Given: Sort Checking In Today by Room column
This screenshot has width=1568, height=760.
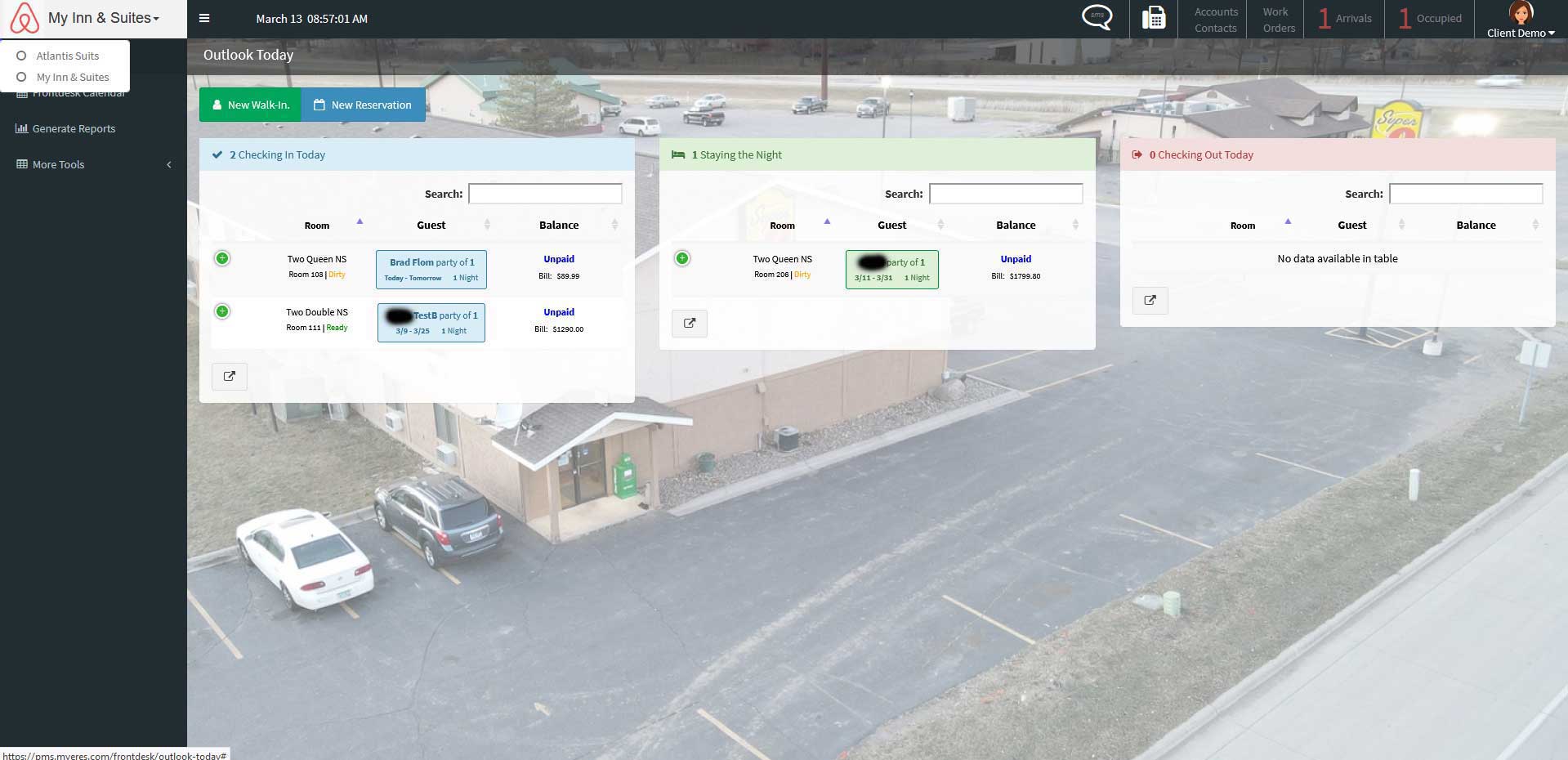Looking at the screenshot, I should pyautogui.click(x=317, y=225).
